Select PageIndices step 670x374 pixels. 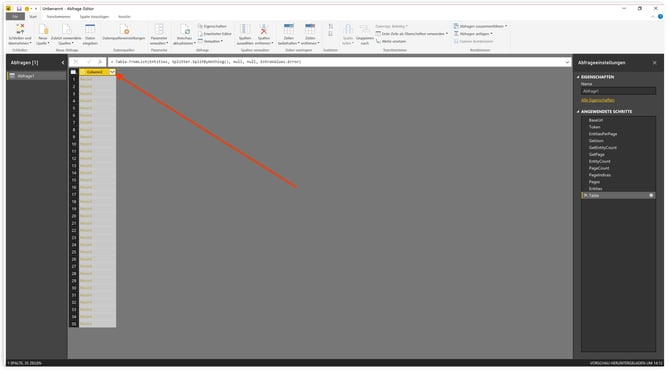click(x=618, y=175)
